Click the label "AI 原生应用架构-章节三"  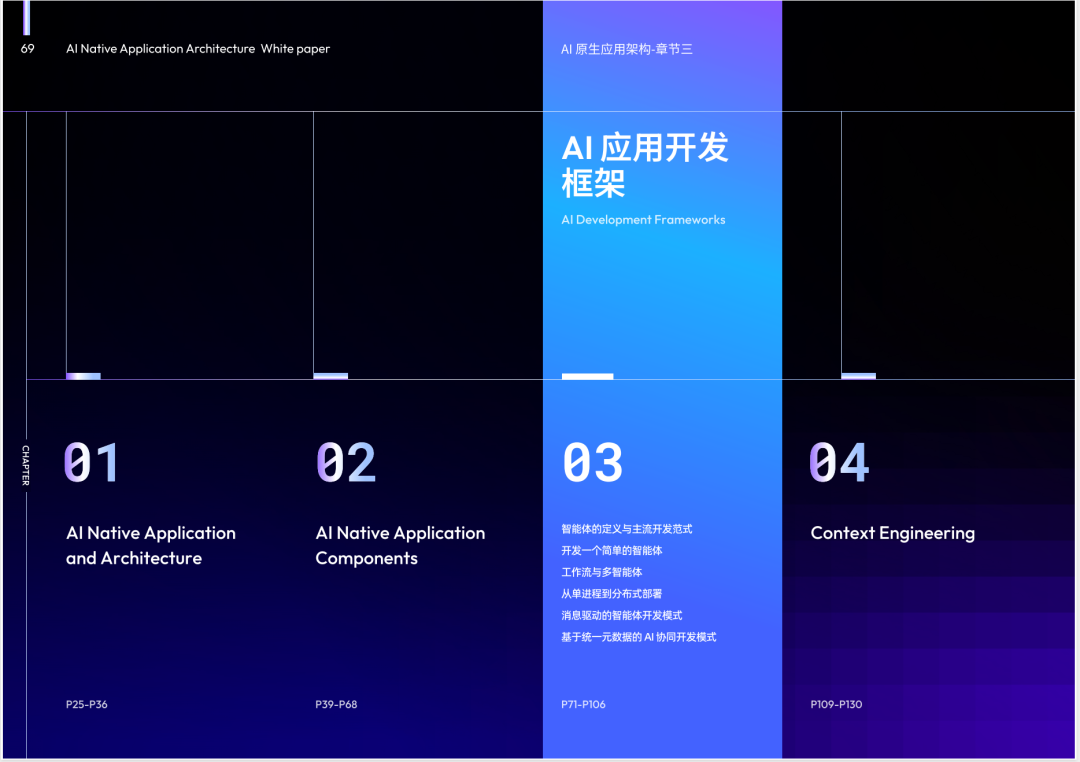point(627,49)
